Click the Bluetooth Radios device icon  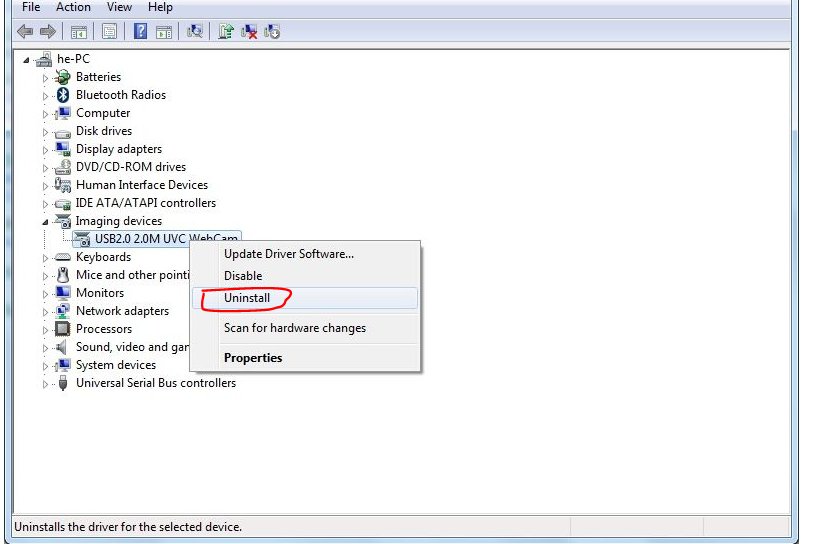tap(63, 95)
